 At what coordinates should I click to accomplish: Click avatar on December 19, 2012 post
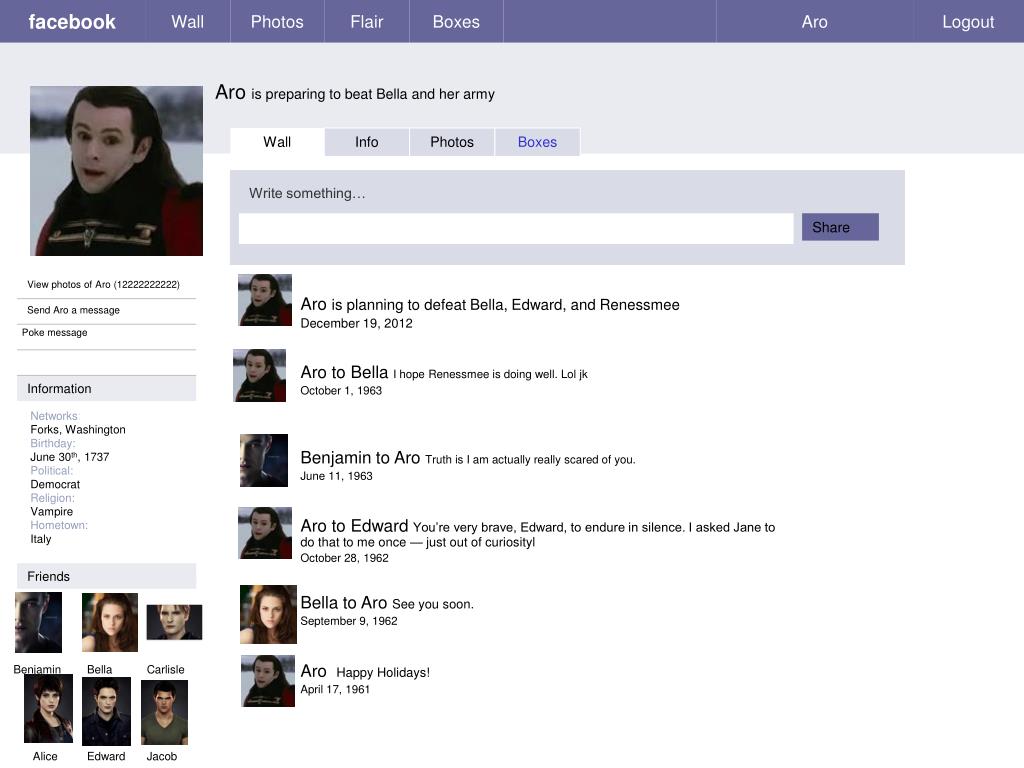click(x=265, y=300)
